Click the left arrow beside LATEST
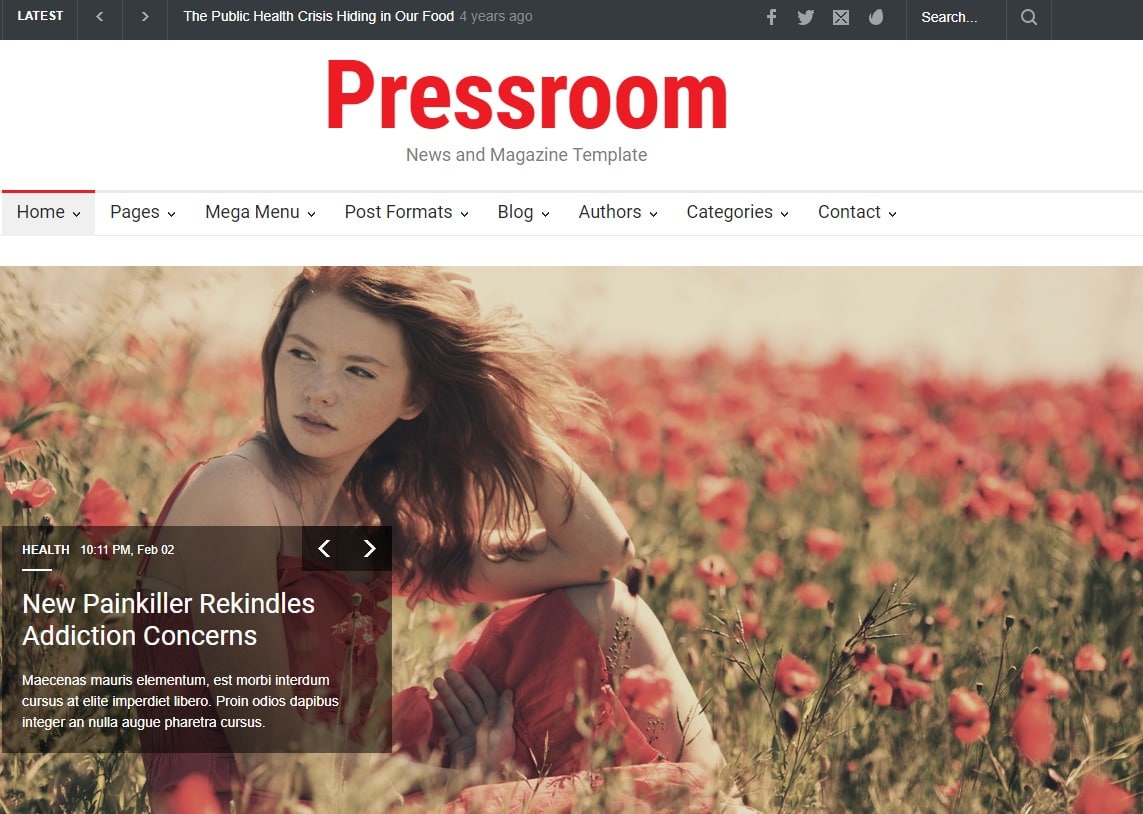This screenshot has height=814, width=1143. coord(99,17)
